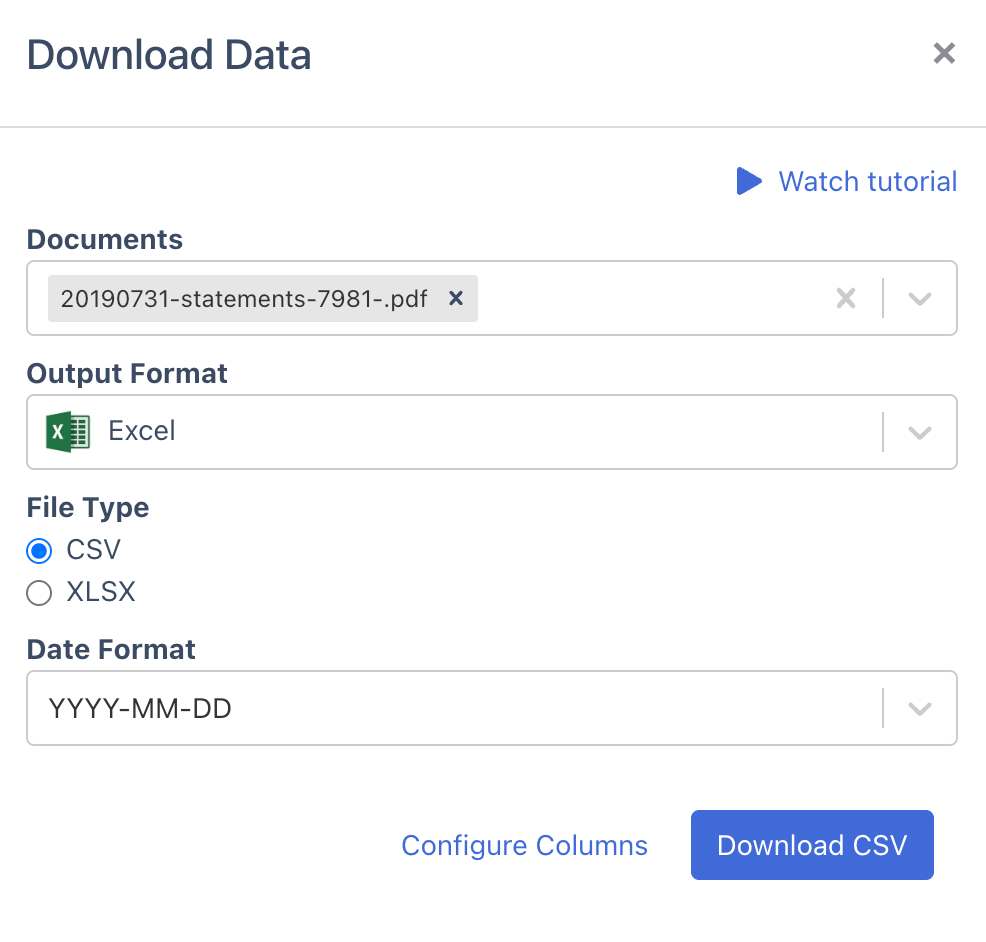This screenshot has height=942, width=986.
Task: Remove the 20190731-statements-7981-.pdf tag
Action: [x=456, y=298]
